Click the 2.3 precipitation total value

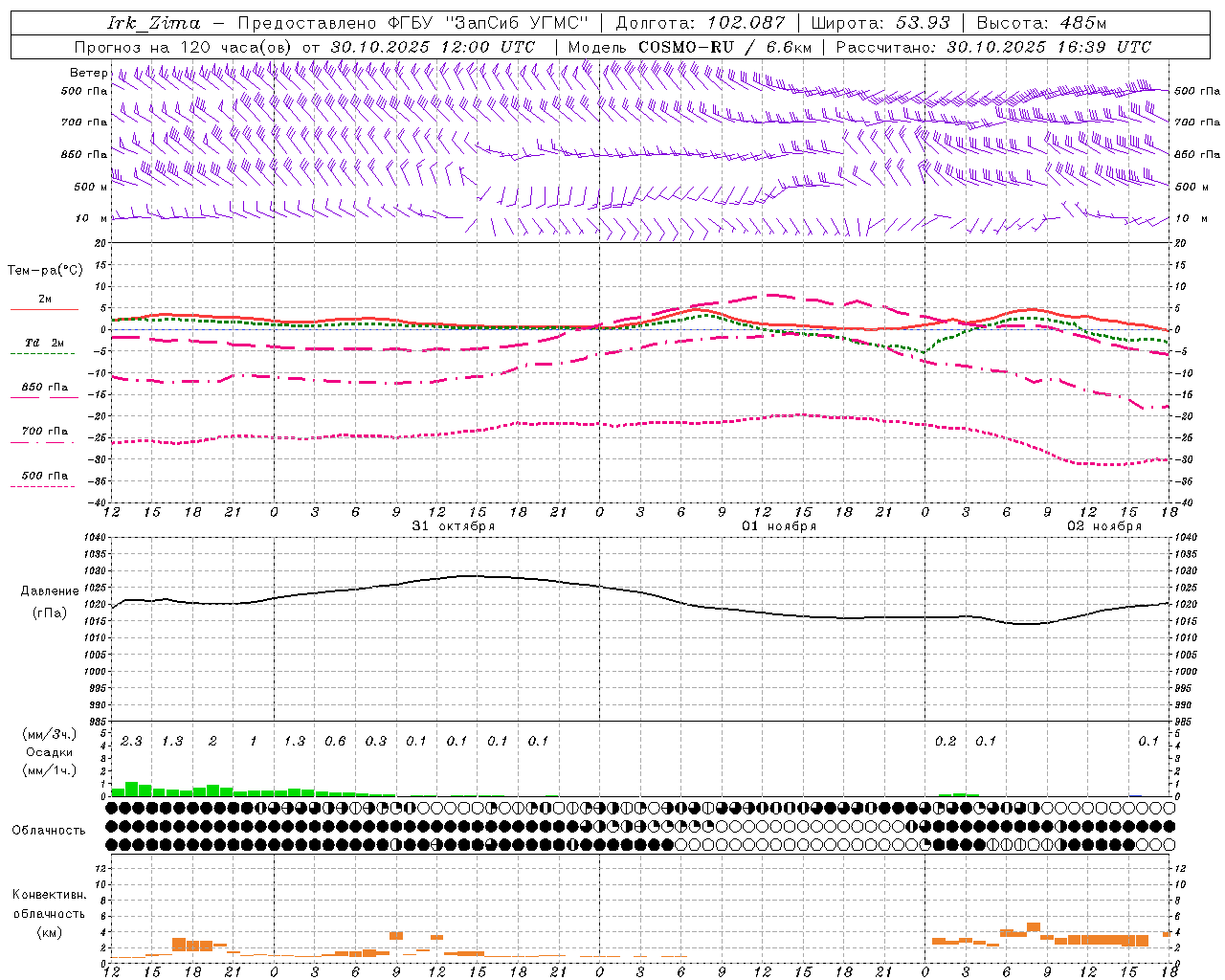(x=131, y=742)
